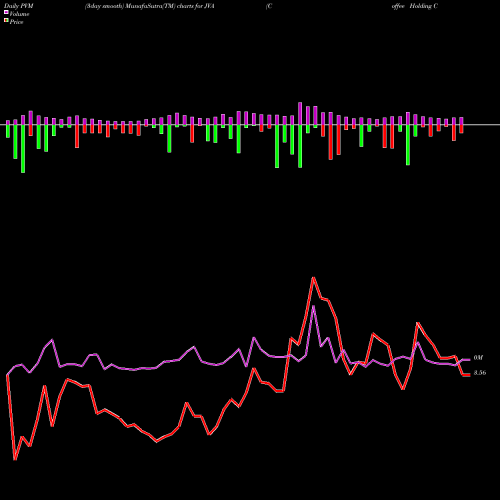This screenshot has height=500, width=500.
Task: Click the Volume legend color swatch
Action: click(x=6, y=12)
